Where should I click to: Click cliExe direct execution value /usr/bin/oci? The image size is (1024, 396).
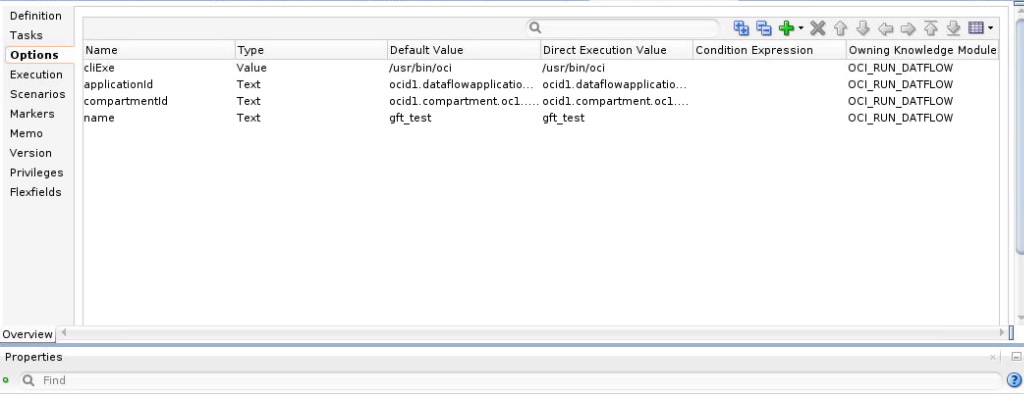pos(573,67)
